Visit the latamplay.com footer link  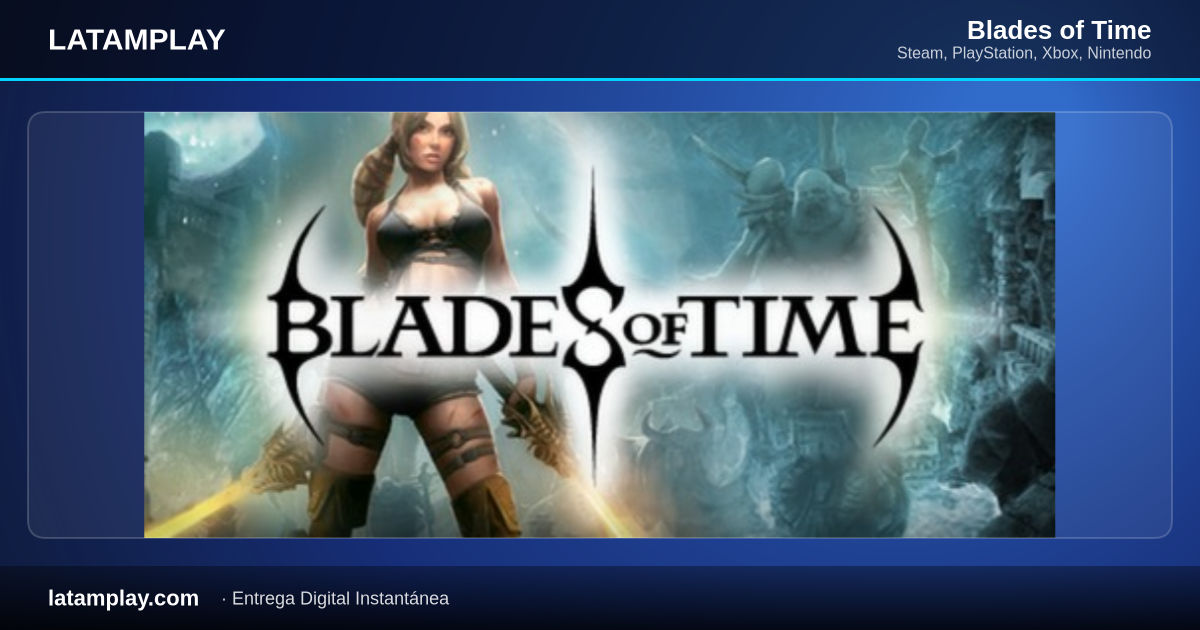(123, 598)
